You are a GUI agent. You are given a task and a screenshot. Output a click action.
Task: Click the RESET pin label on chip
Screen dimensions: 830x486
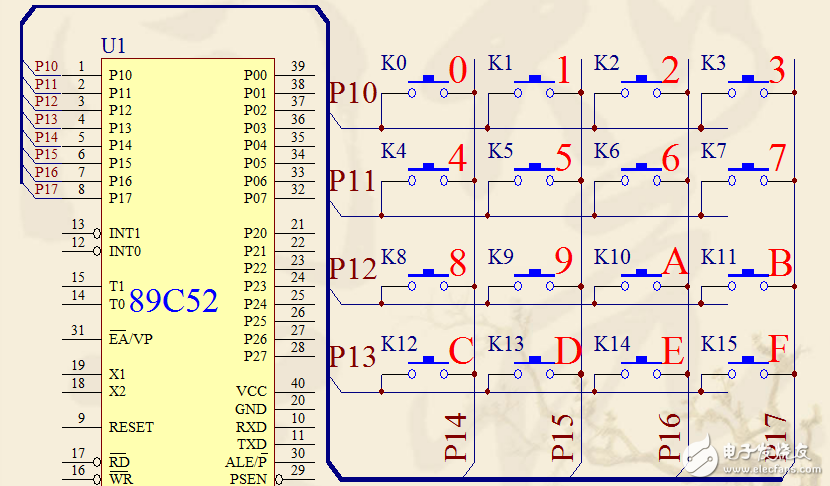tap(131, 427)
